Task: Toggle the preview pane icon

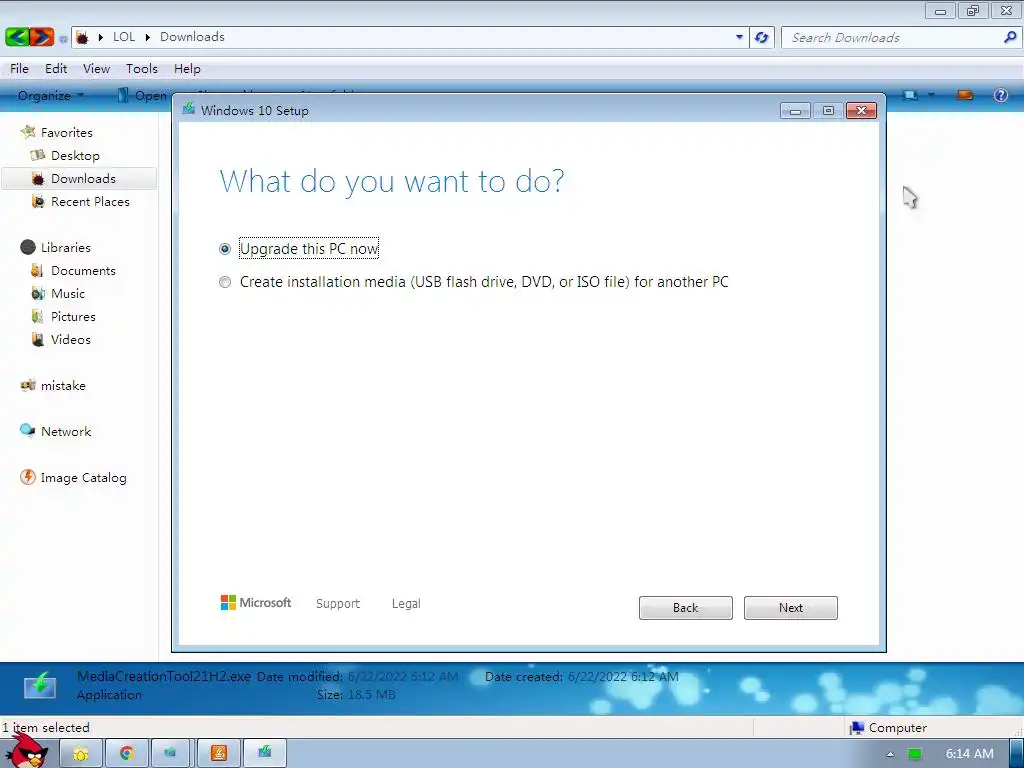Action: pos(965,95)
